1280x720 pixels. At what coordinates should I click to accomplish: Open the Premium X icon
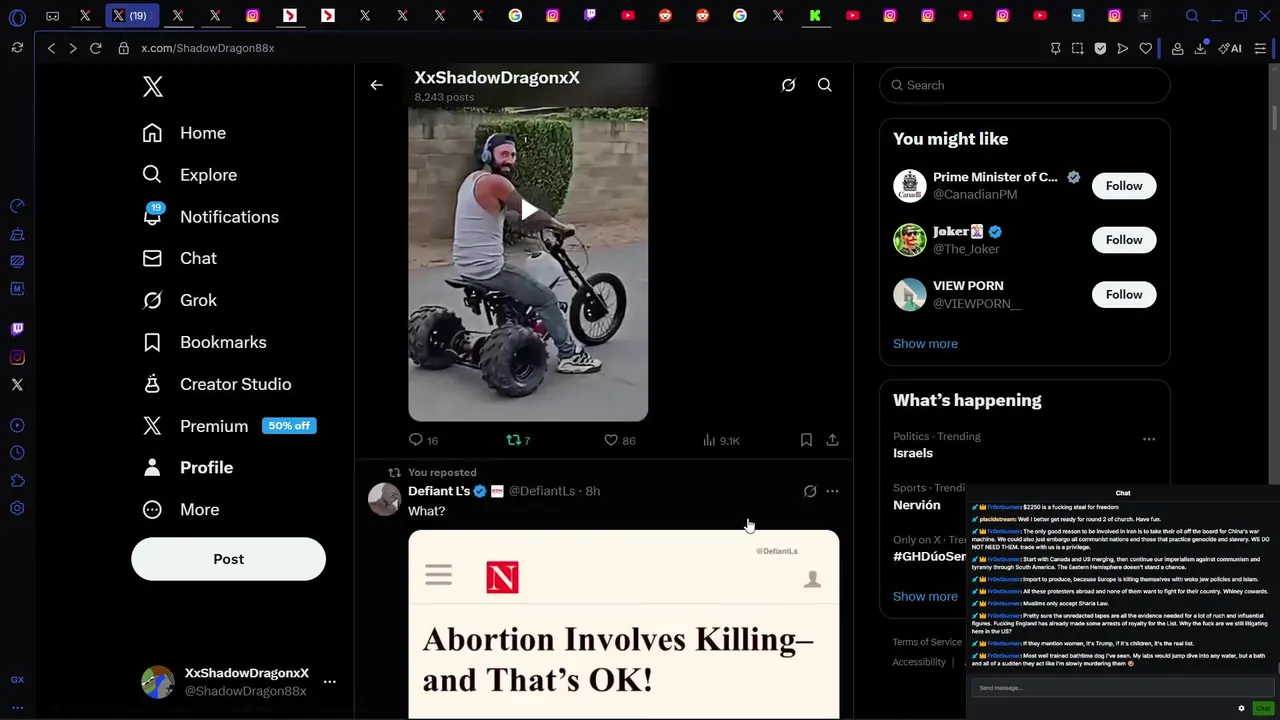coord(152,426)
